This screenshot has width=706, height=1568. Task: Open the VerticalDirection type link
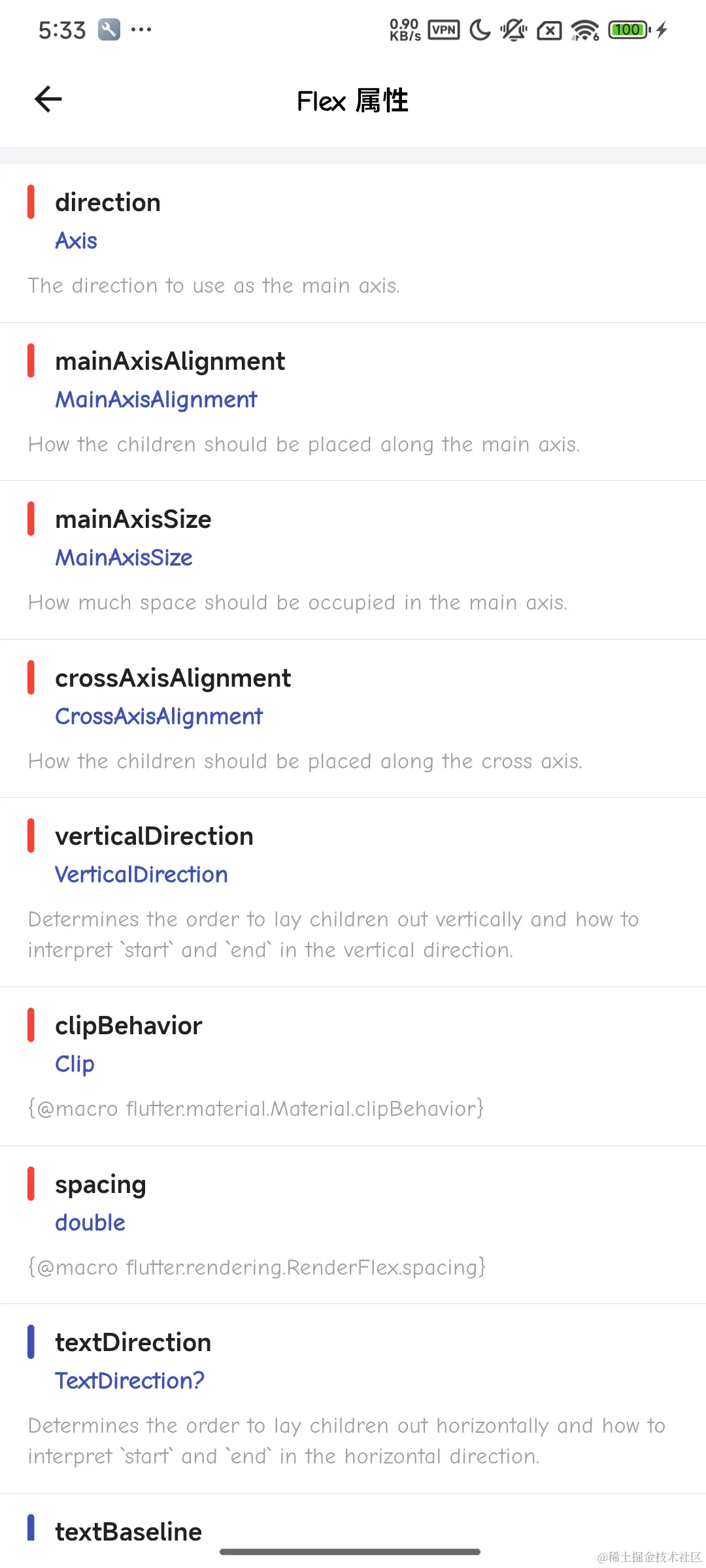[x=141, y=875]
